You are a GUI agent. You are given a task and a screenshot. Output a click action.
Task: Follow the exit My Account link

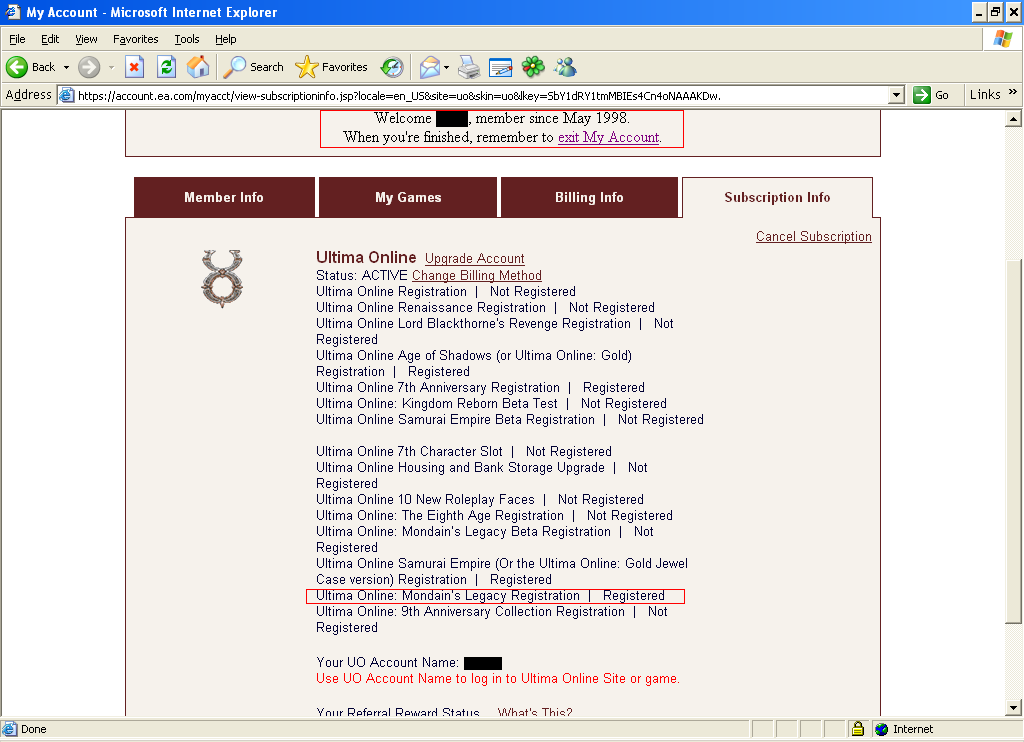(x=609, y=137)
